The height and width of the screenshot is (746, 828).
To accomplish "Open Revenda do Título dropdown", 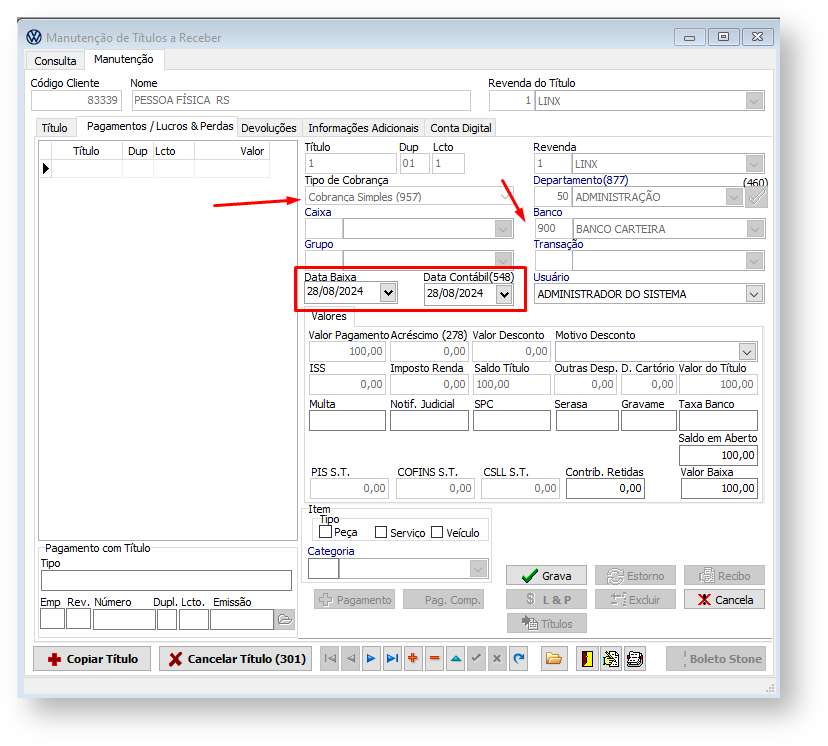I will click(x=755, y=101).
